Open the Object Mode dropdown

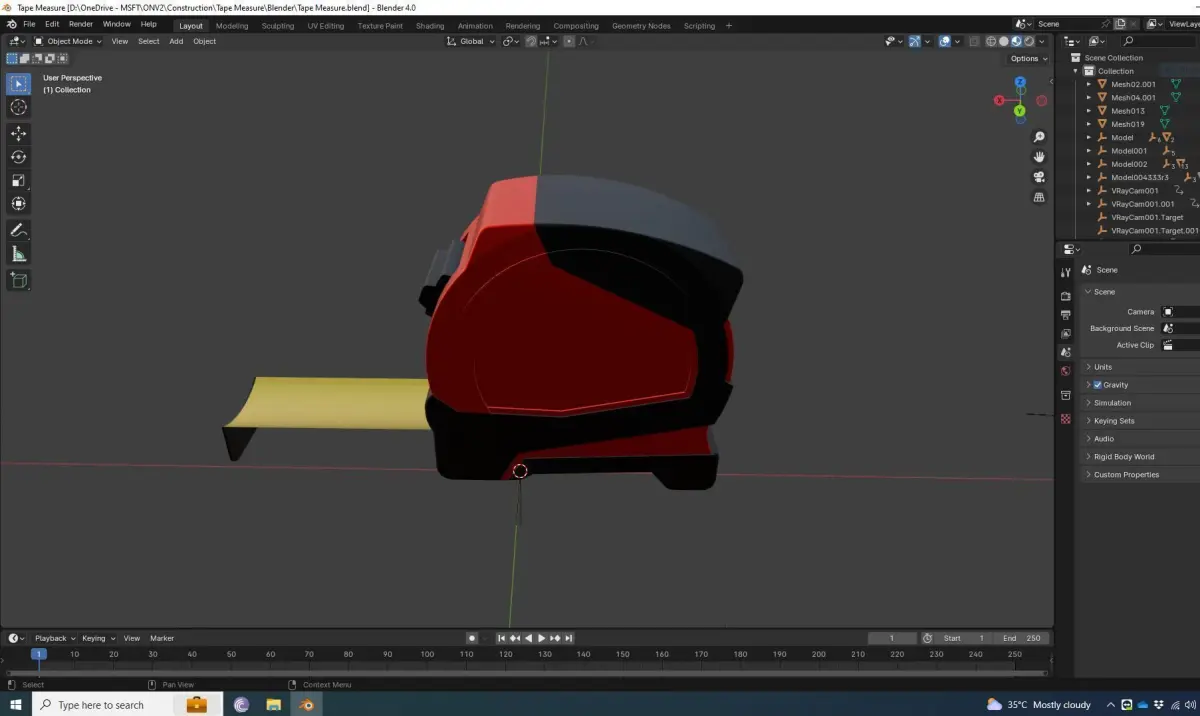tap(68, 41)
